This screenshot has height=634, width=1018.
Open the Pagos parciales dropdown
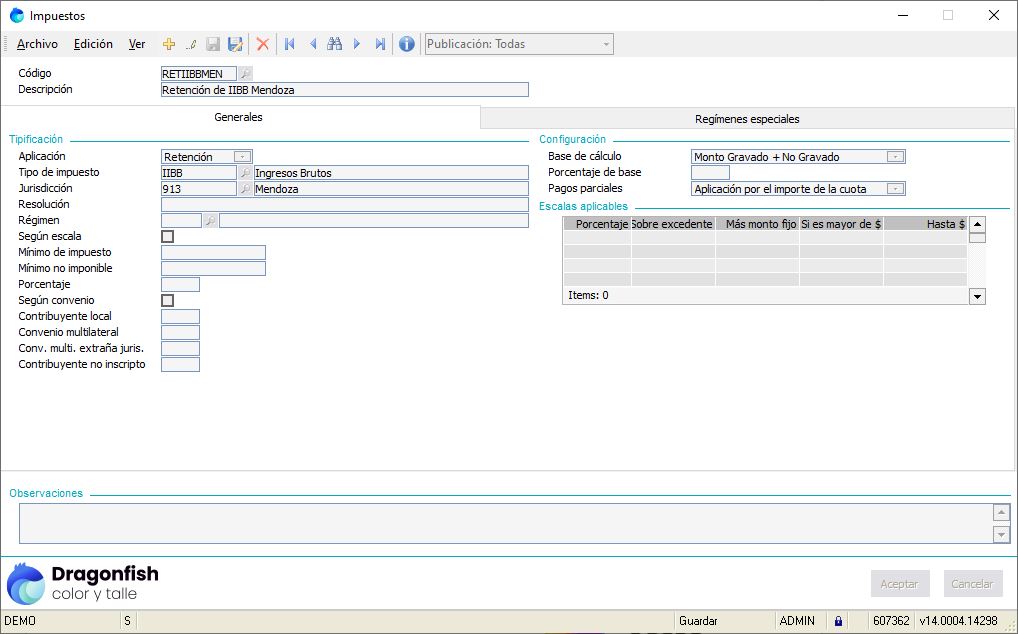pyautogui.click(x=895, y=189)
